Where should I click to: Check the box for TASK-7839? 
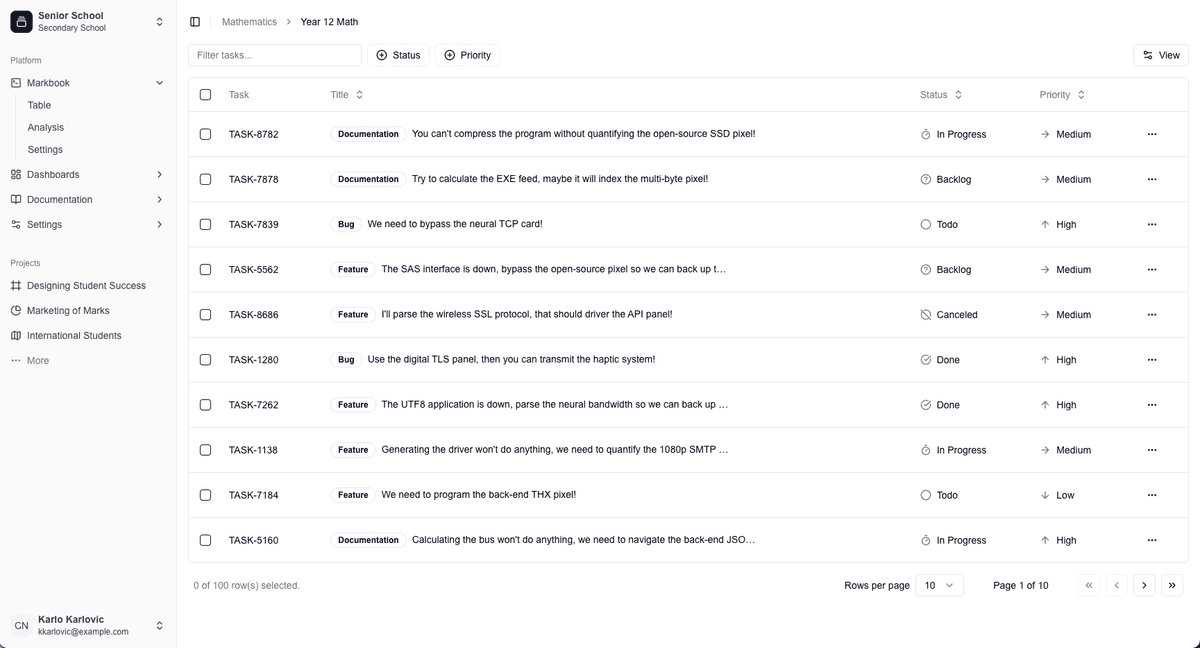point(205,224)
